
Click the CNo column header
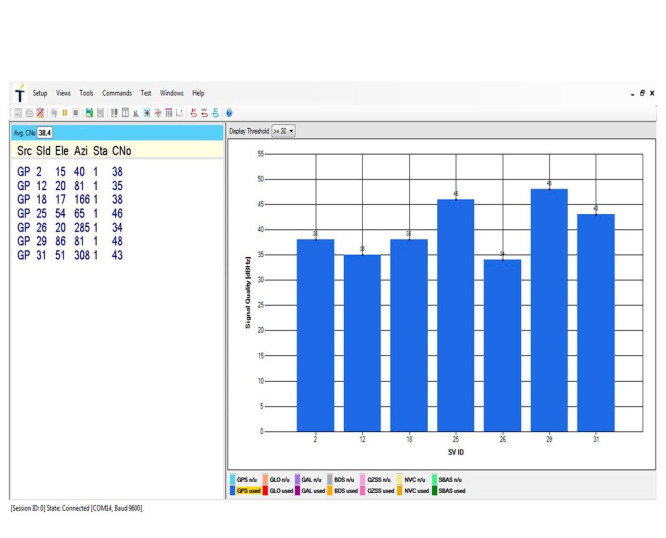(121, 151)
